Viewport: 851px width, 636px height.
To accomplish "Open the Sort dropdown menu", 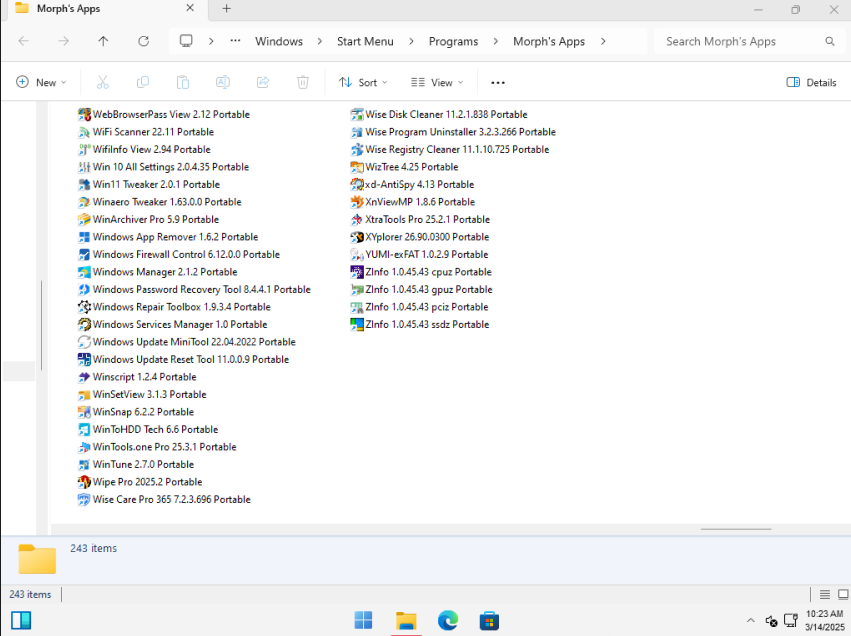I will (x=363, y=82).
